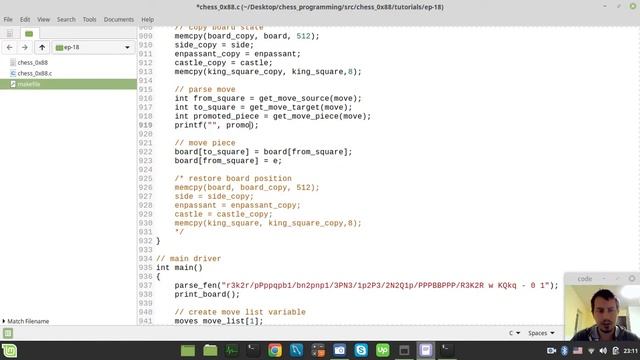
Task: Open the Documents menu
Action: tap(118, 20)
